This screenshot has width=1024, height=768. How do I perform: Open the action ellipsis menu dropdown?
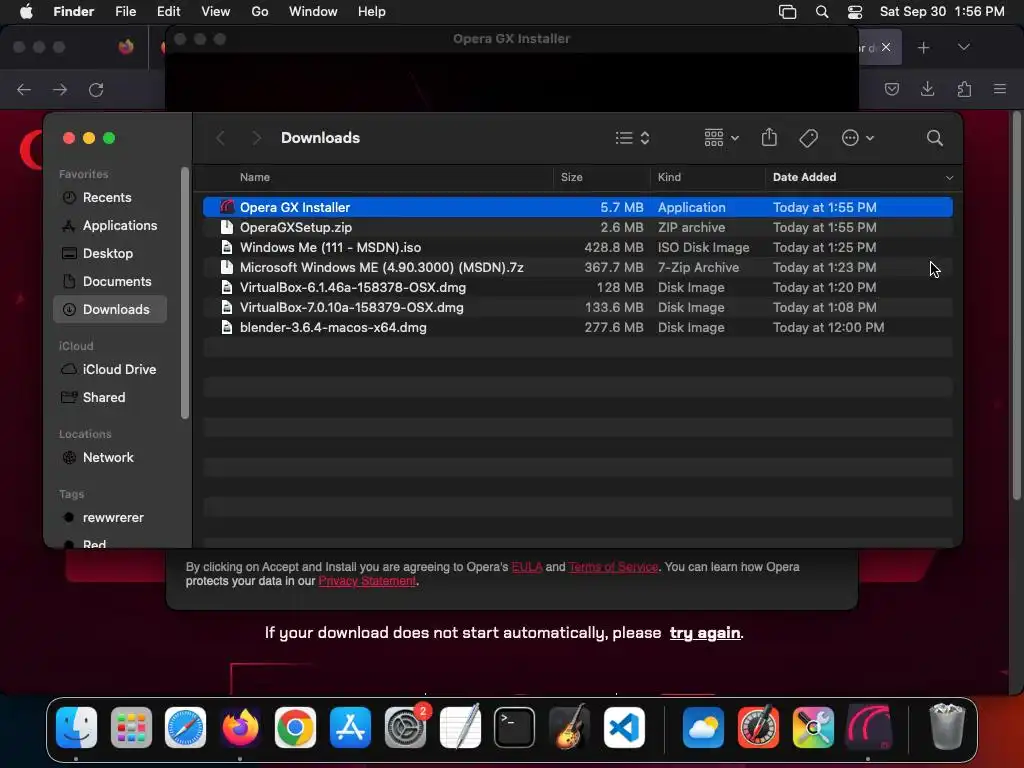click(x=857, y=138)
